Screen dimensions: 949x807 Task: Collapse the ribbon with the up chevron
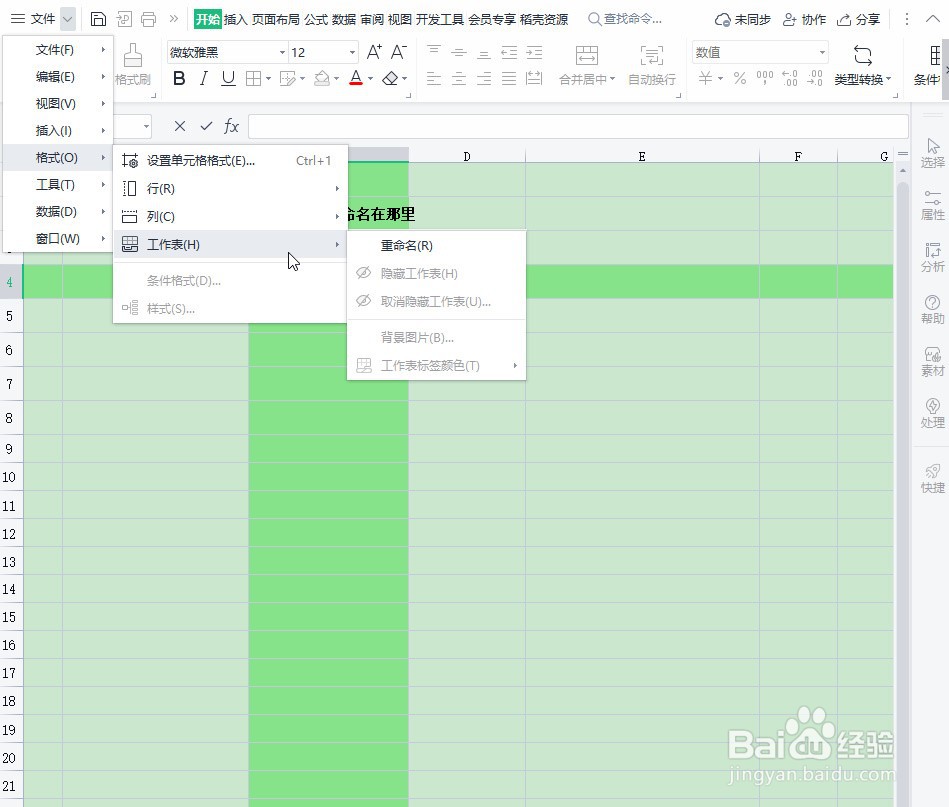(x=933, y=19)
